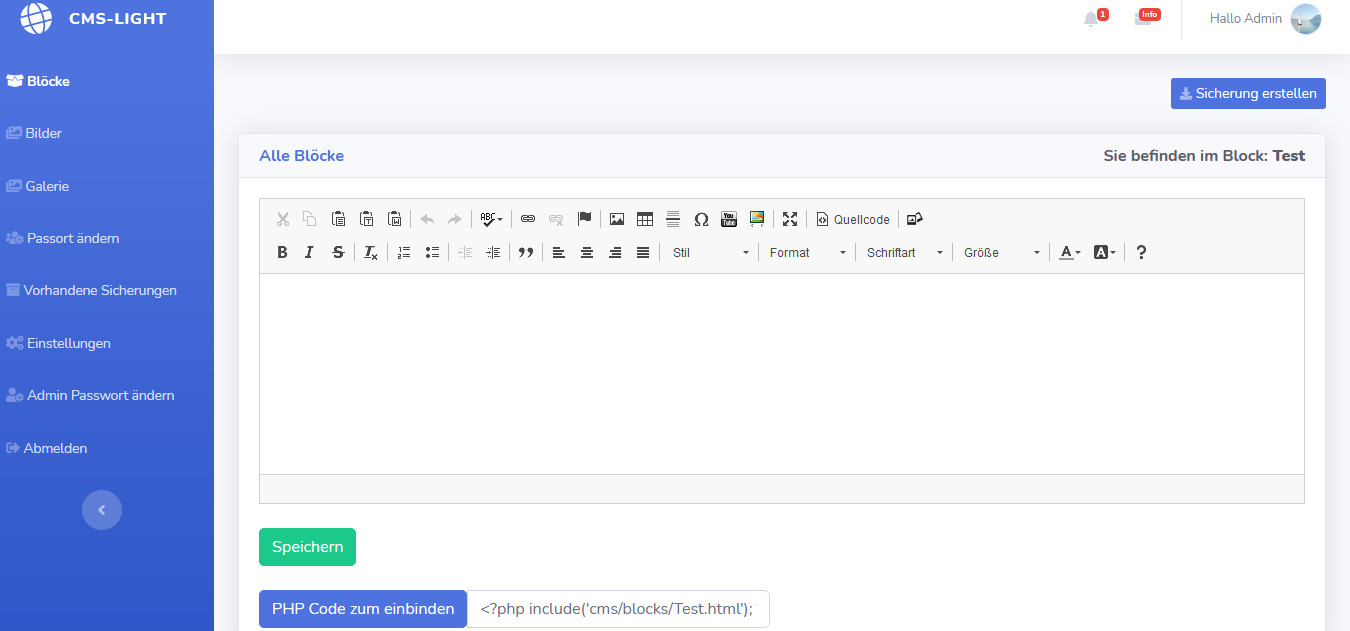The height and width of the screenshot is (631, 1350).
Task: Toggle bold formatting
Action: click(282, 252)
